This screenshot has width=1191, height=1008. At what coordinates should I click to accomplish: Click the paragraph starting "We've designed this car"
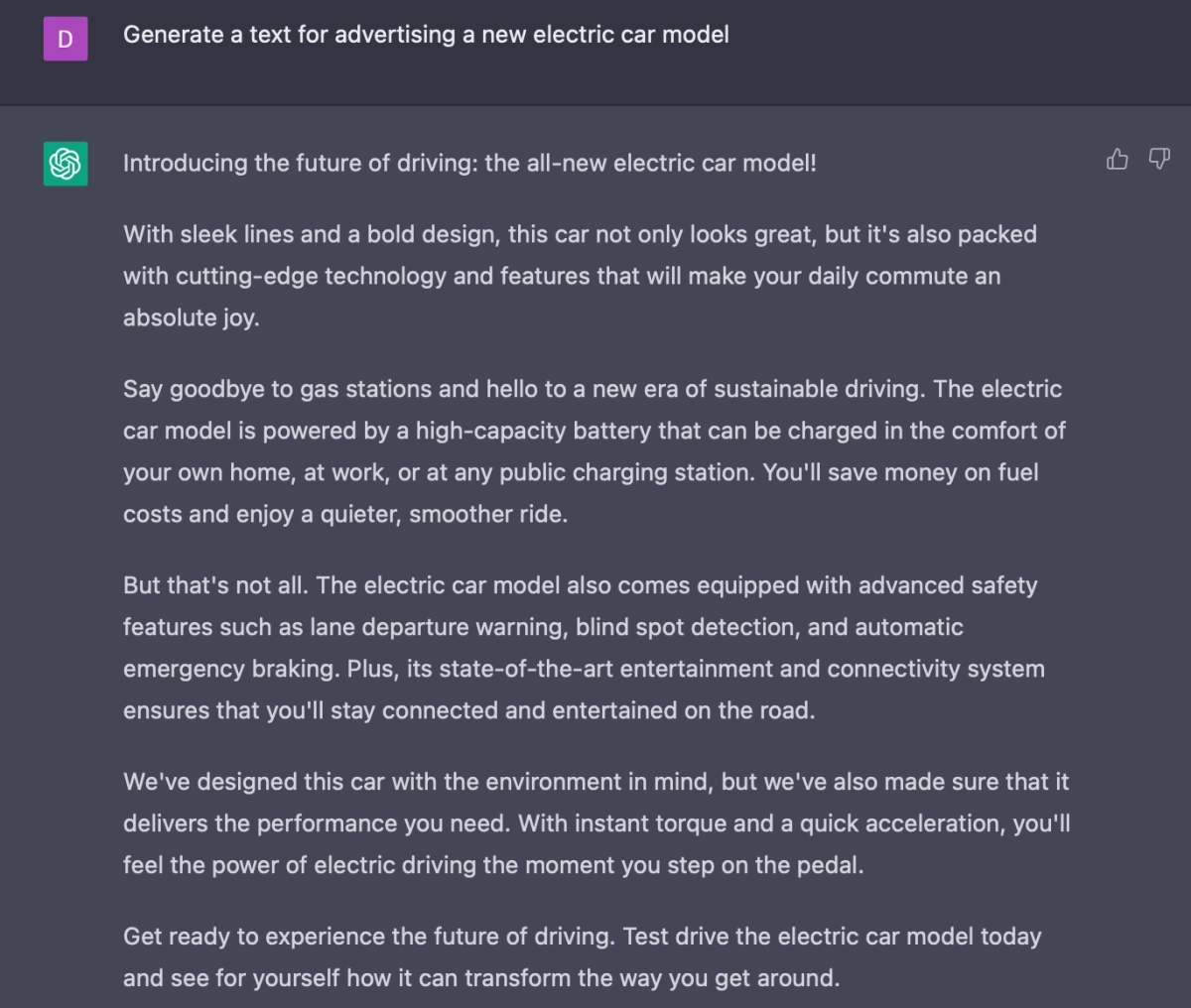(x=596, y=823)
